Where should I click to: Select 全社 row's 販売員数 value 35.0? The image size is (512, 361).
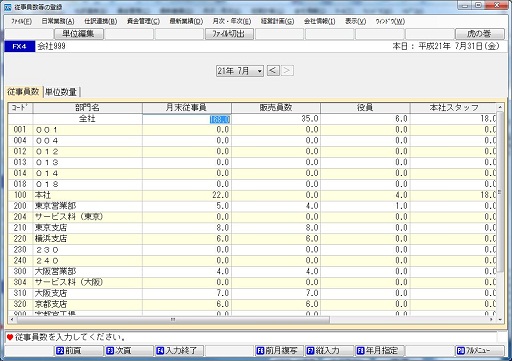click(276, 119)
